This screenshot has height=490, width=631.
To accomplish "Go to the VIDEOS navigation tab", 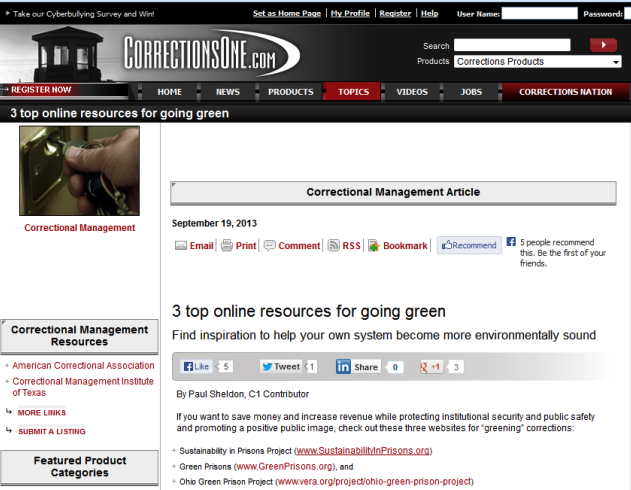I will click(412, 92).
